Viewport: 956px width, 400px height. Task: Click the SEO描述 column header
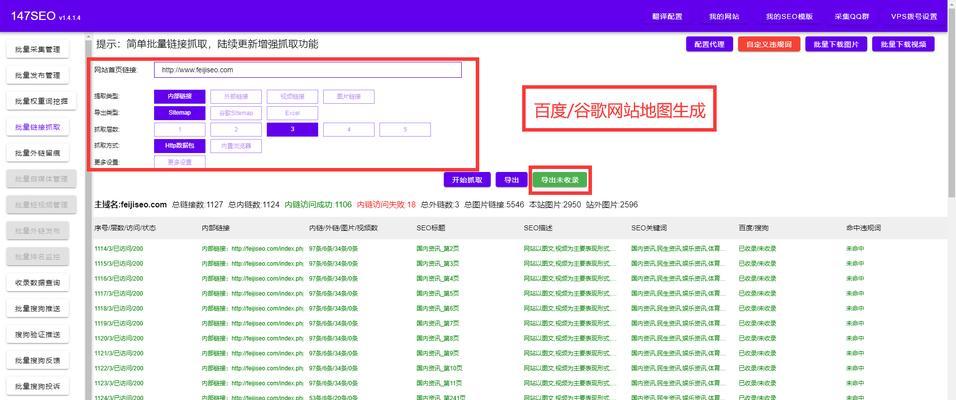point(538,227)
